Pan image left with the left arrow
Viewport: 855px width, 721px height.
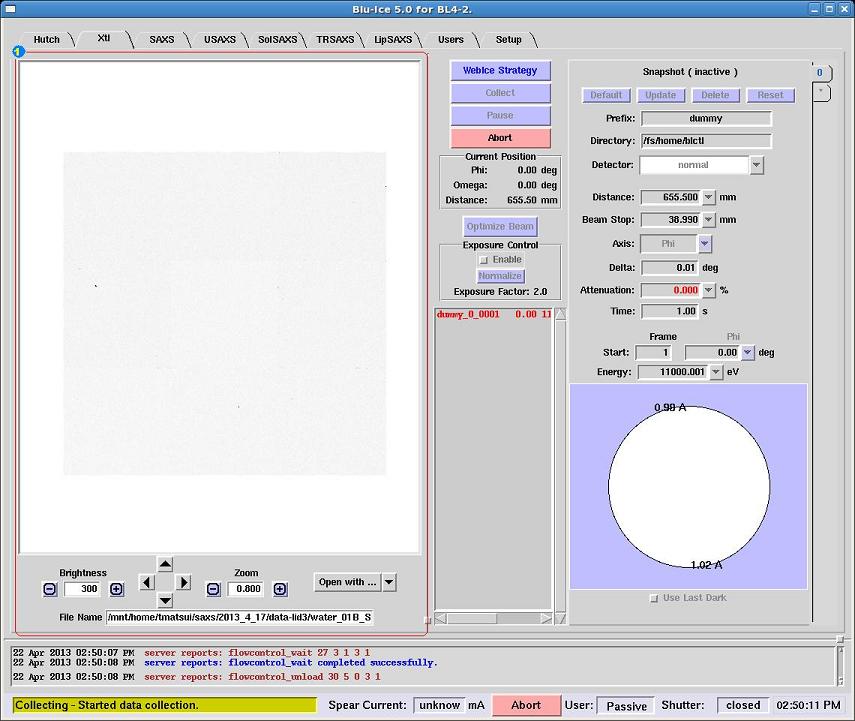147,582
